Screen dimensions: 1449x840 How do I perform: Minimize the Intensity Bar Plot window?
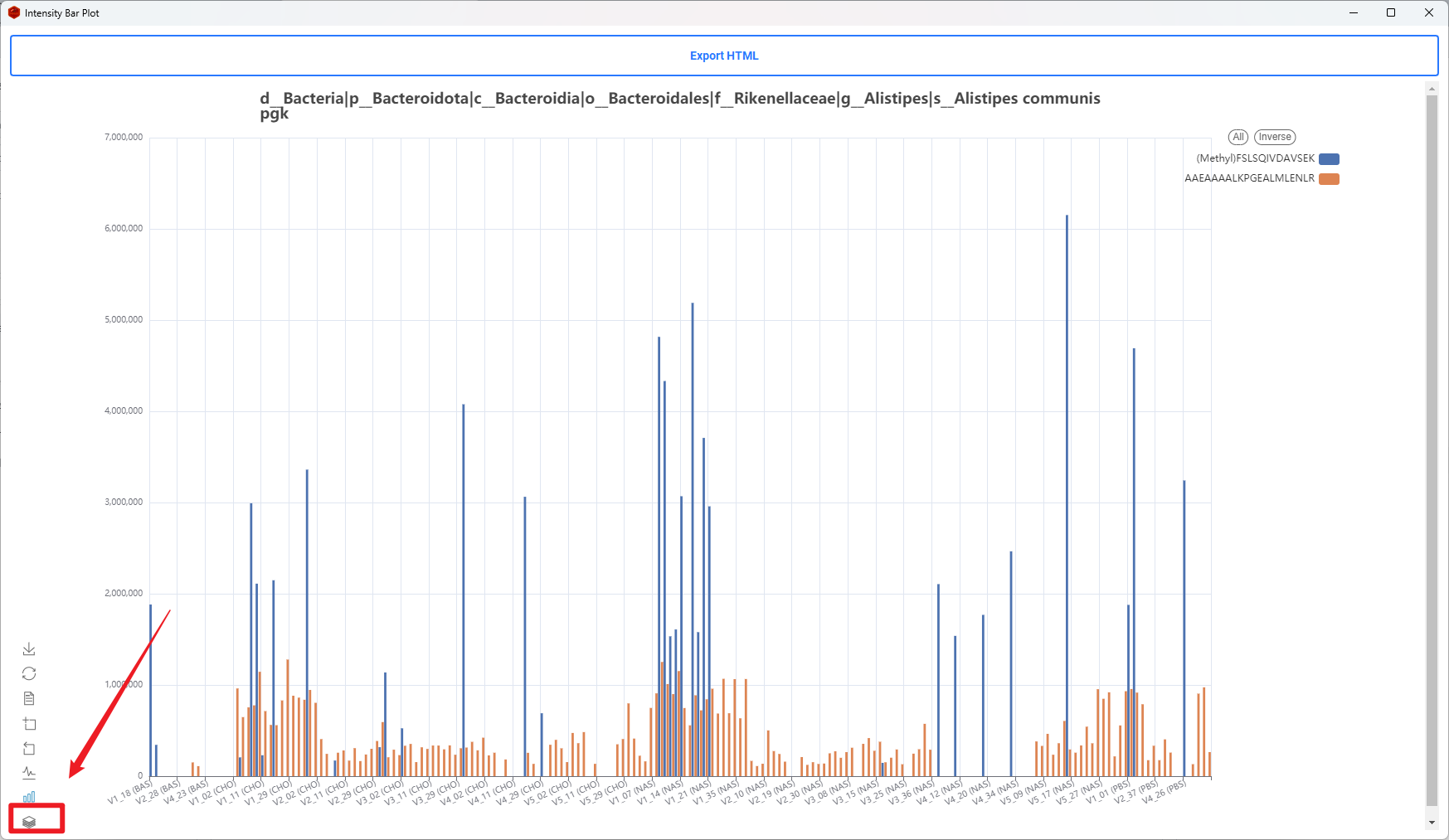(1354, 12)
